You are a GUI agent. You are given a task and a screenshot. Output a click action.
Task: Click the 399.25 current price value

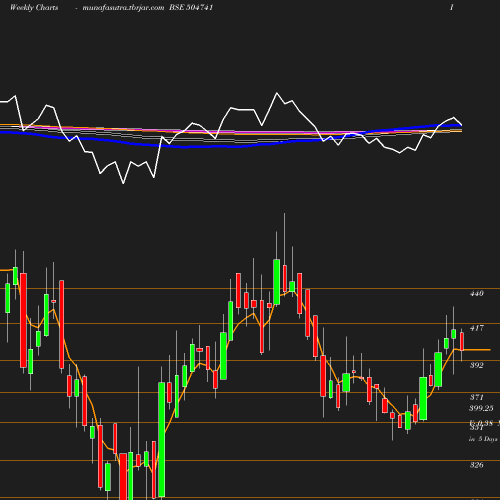[x=481, y=408]
